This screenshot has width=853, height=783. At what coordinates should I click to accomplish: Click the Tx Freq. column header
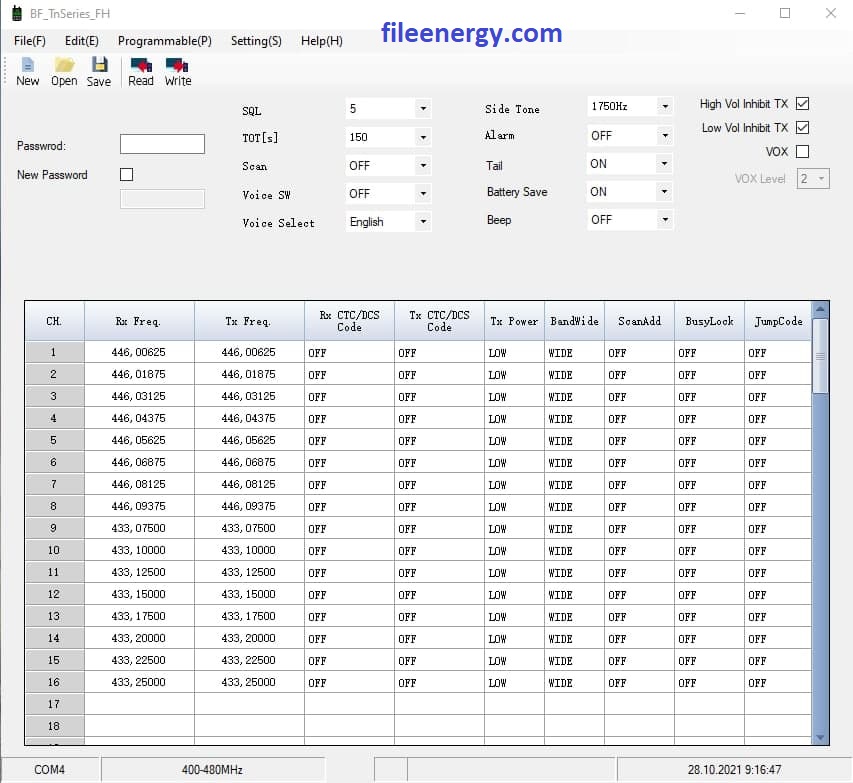(x=249, y=321)
